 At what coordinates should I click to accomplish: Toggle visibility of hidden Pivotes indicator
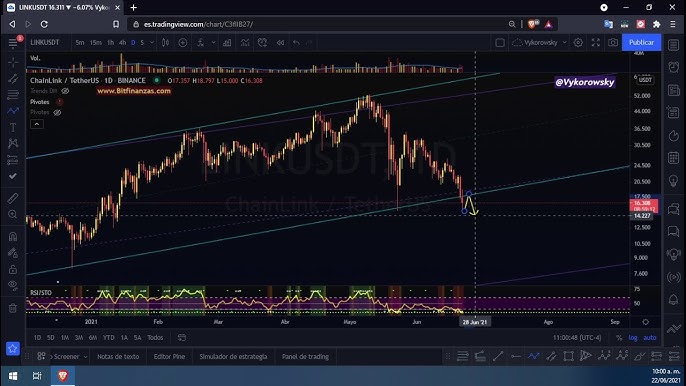pos(57,112)
